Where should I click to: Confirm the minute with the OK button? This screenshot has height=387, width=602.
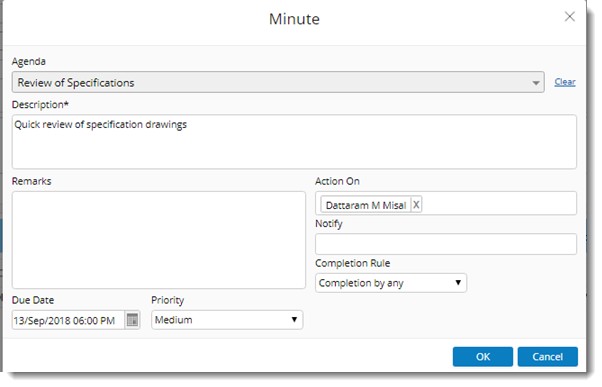(483, 357)
